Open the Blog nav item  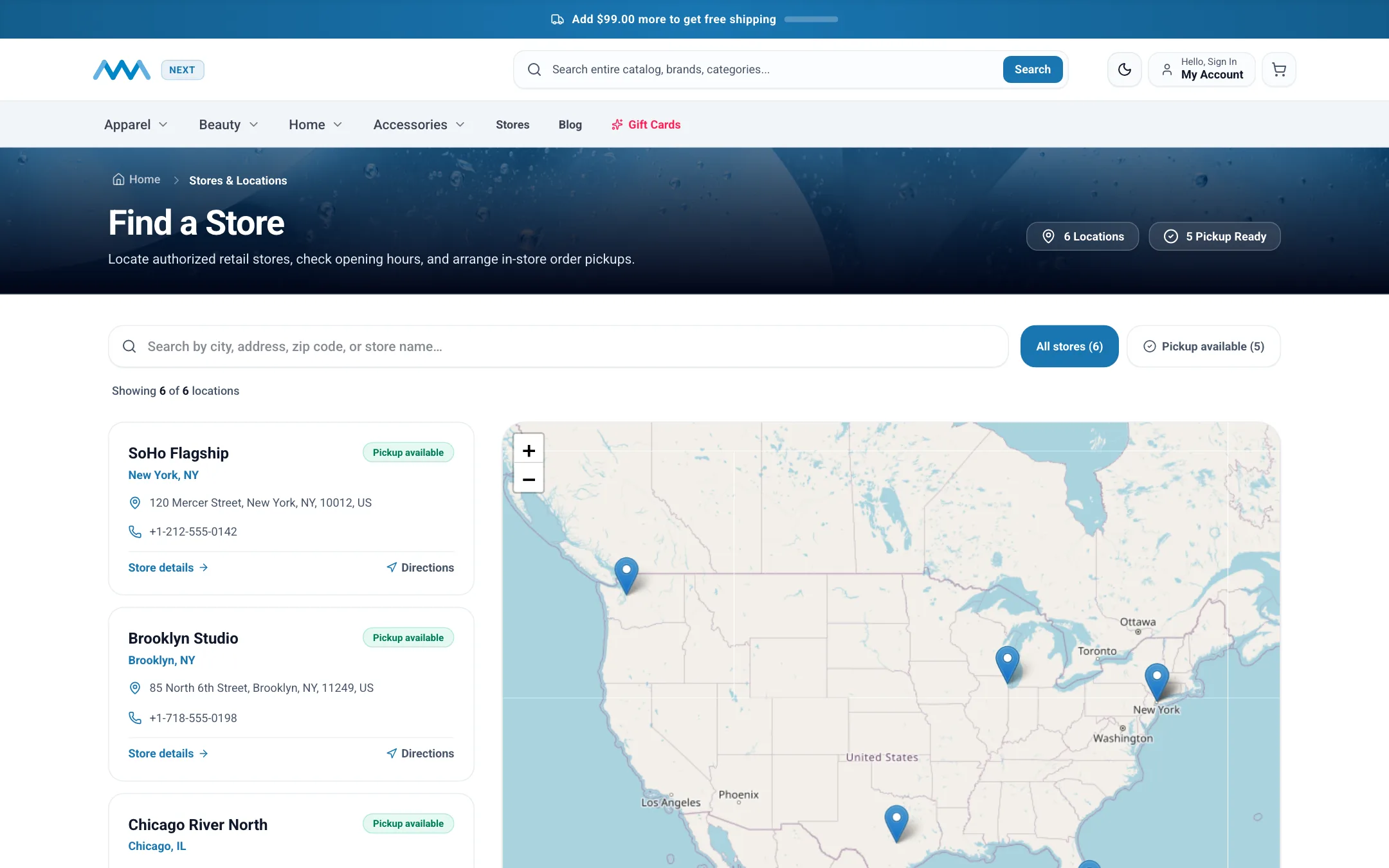[570, 125]
